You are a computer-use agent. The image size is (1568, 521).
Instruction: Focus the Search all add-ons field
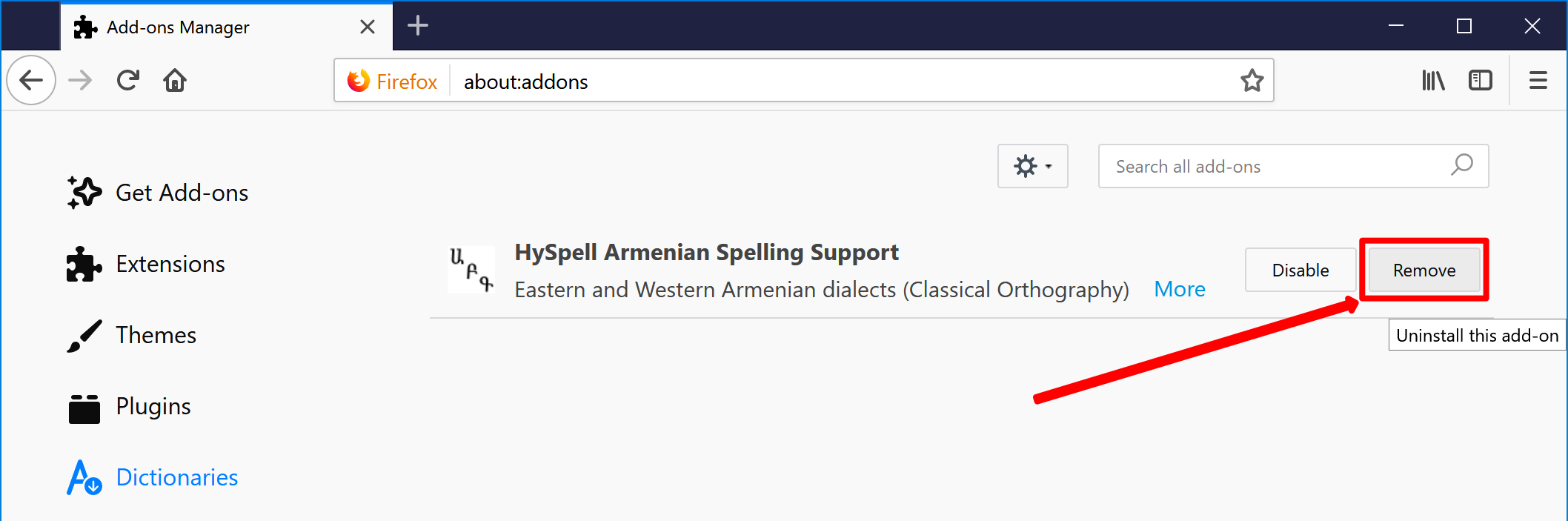tap(1293, 166)
